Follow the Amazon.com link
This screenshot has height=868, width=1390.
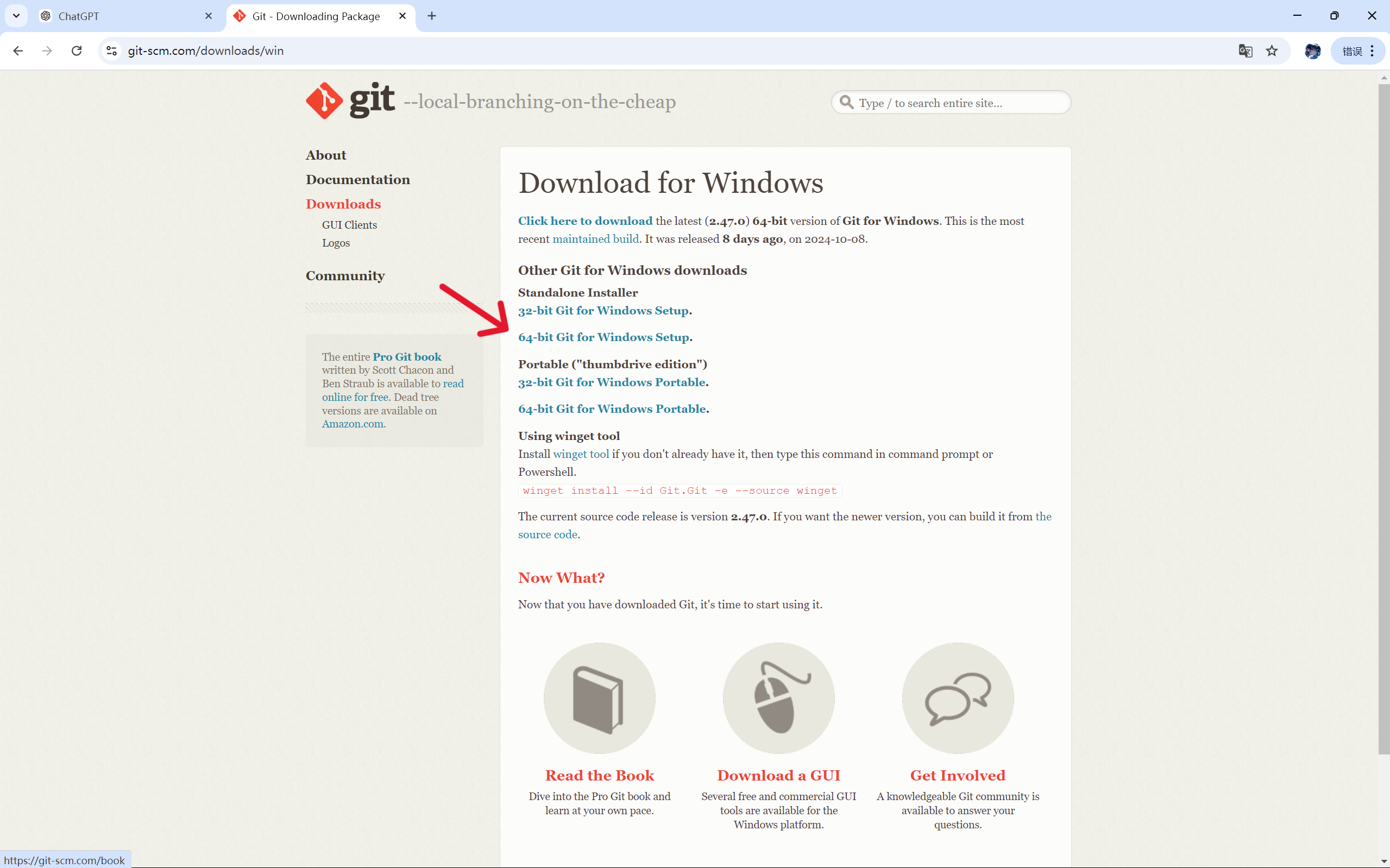[x=353, y=424]
